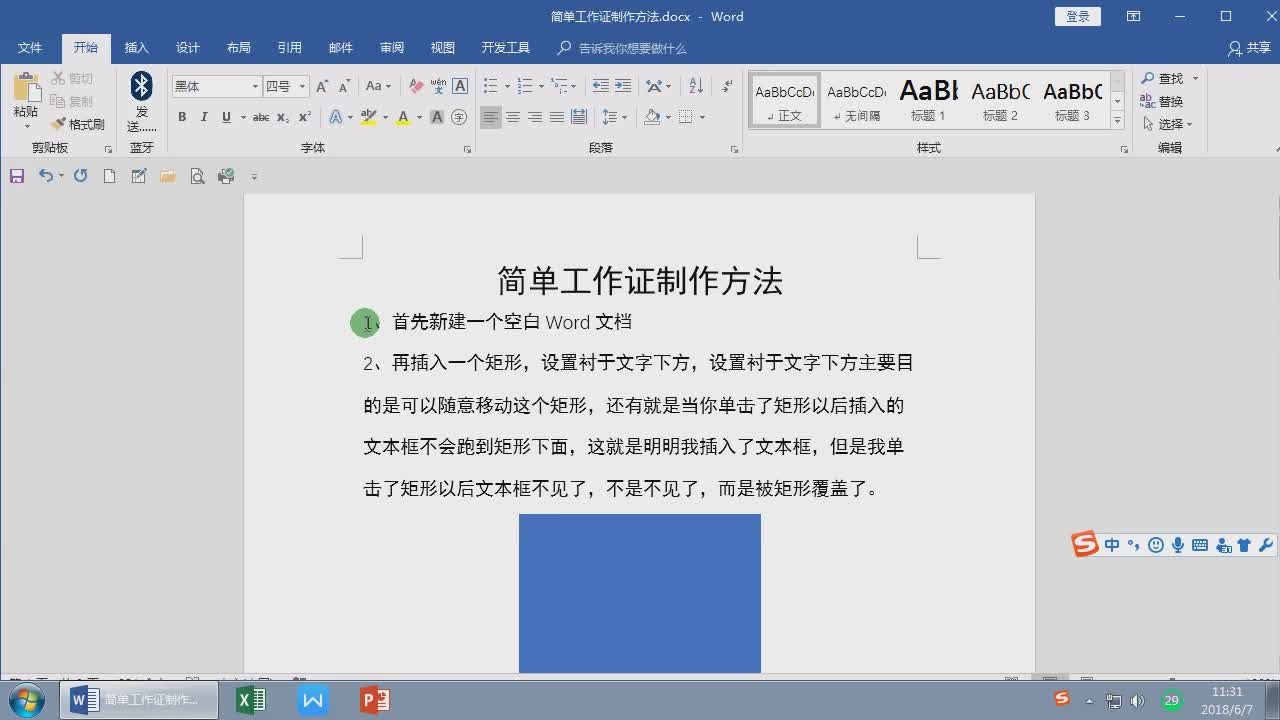The height and width of the screenshot is (720, 1280).
Task: Open PowerPoint from the Windows taskbar
Action: [375, 700]
